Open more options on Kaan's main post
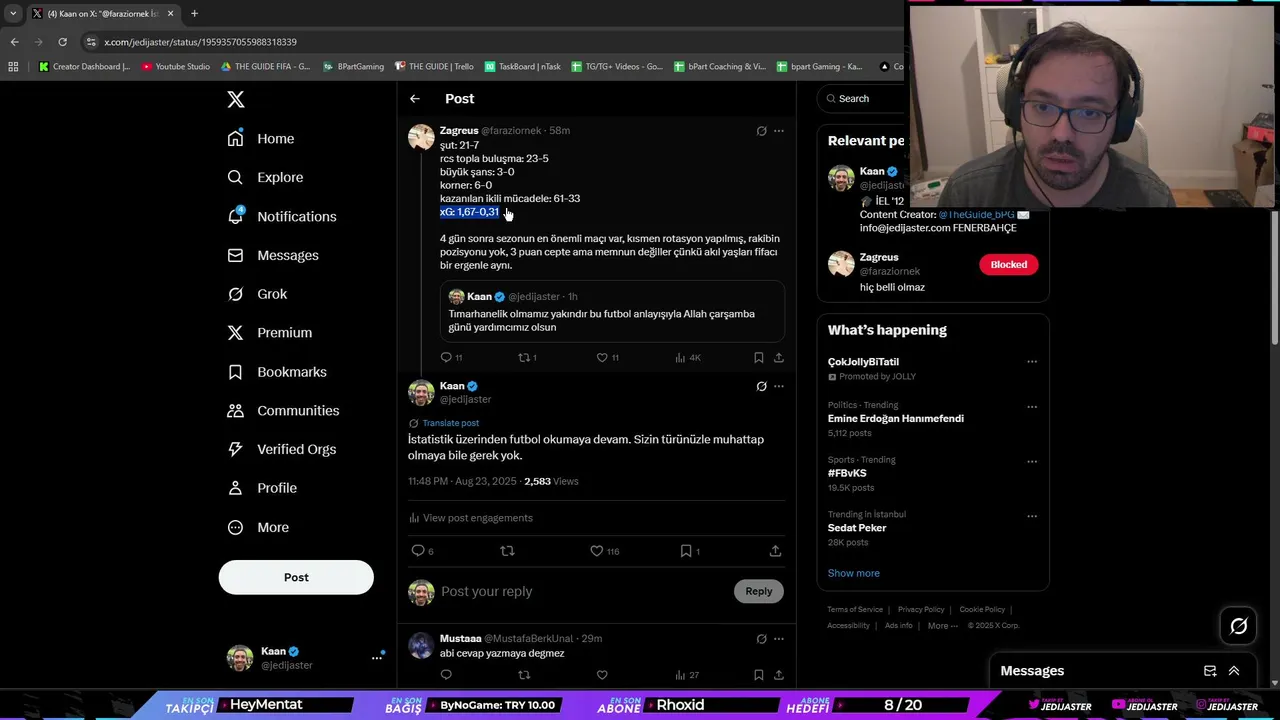 779,386
